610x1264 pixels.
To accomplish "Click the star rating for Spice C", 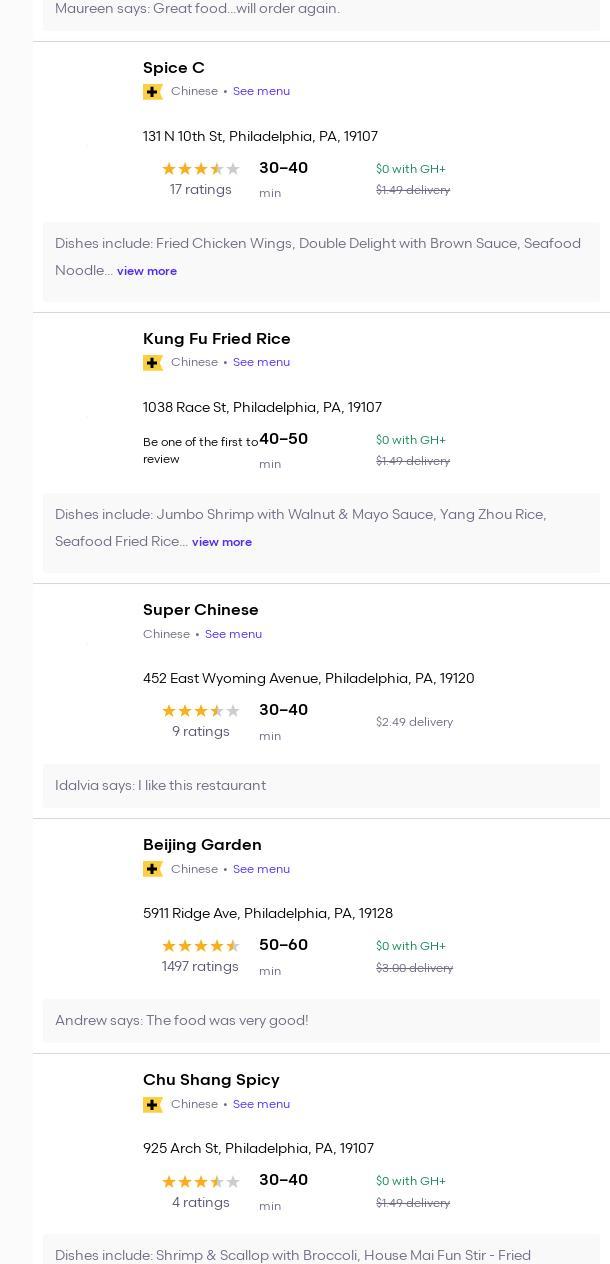I will tap(201, 169).
